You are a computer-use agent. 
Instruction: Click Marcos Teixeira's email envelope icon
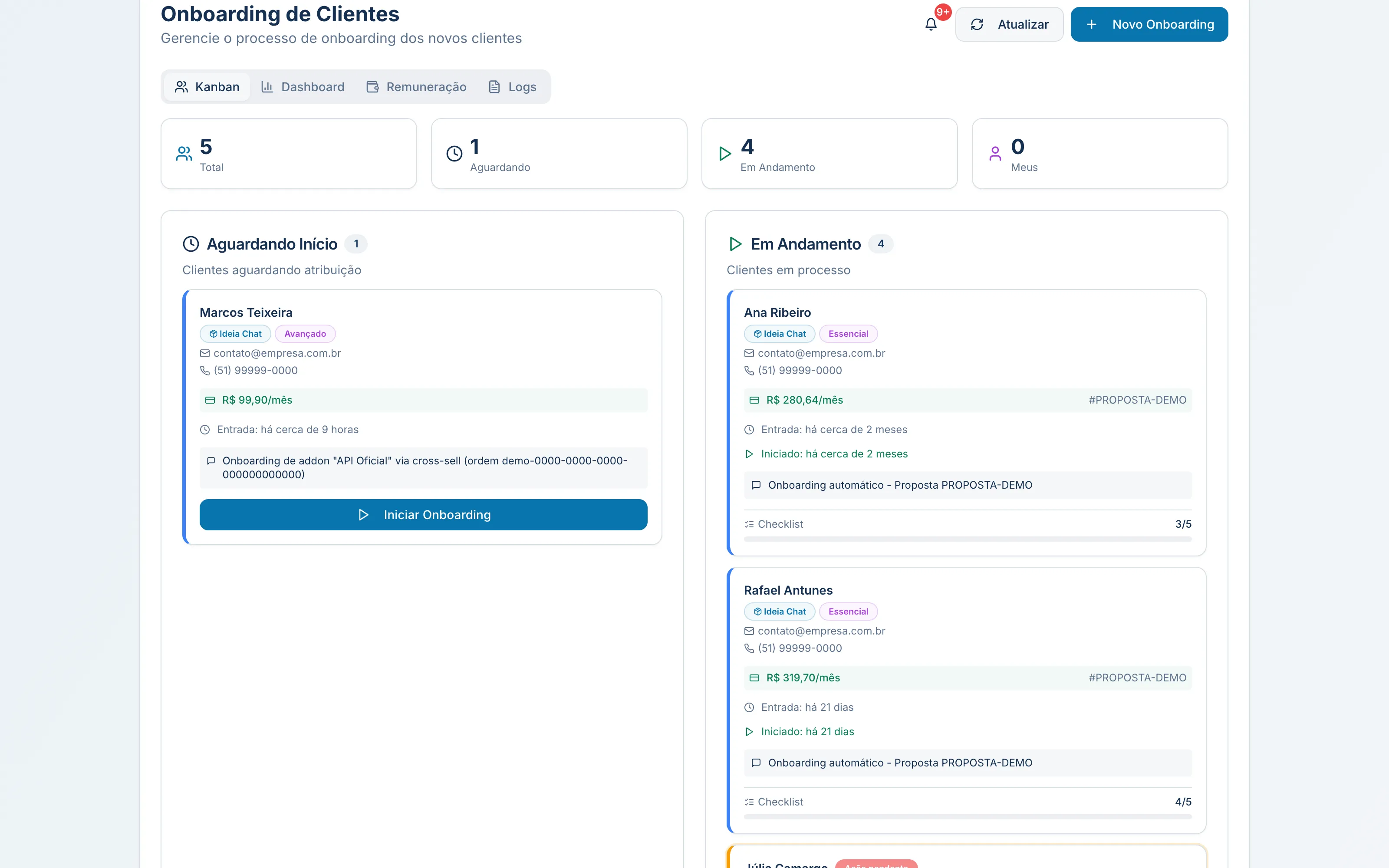[204, 353]
